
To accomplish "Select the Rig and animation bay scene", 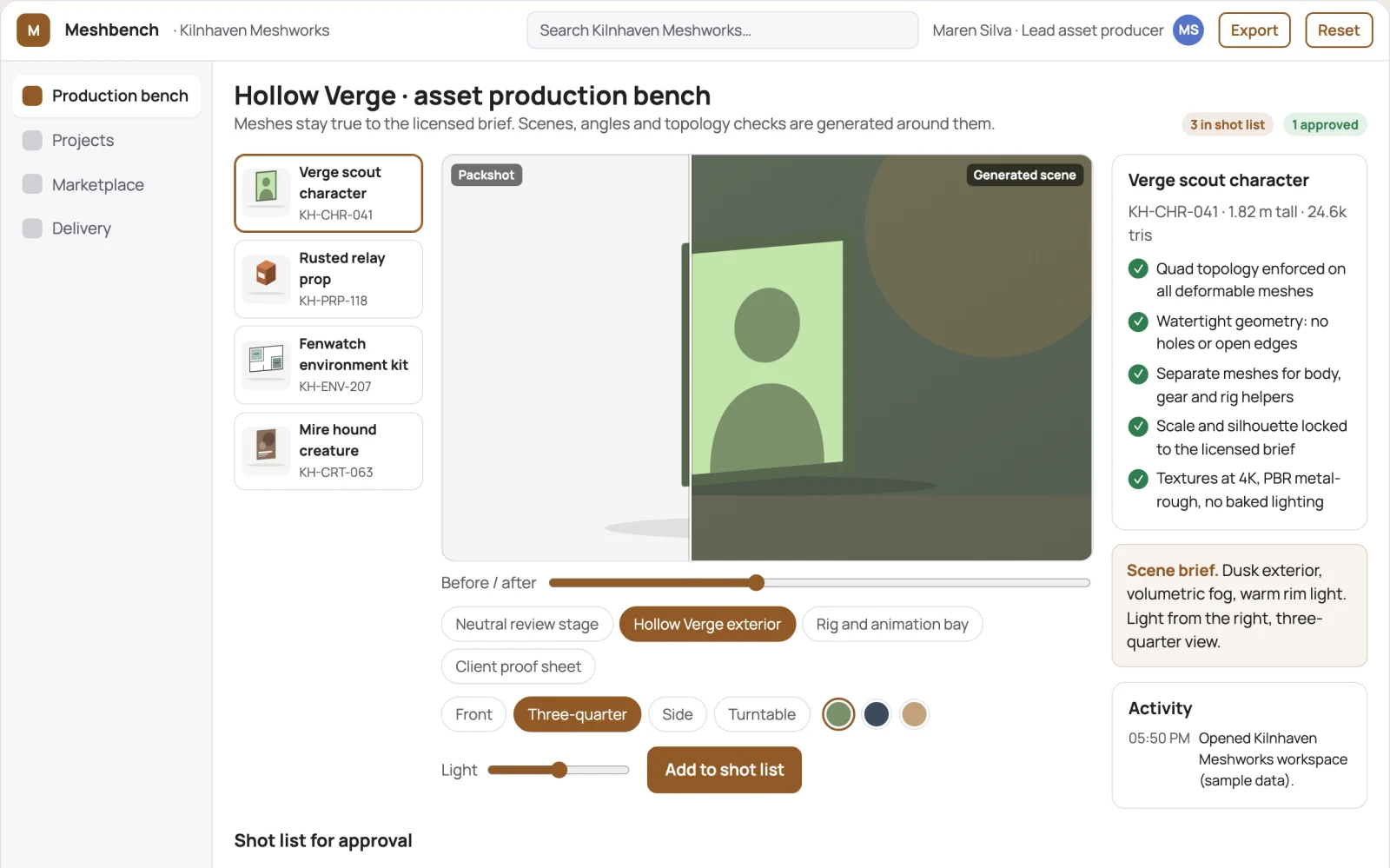I will [x=892, y=625].
